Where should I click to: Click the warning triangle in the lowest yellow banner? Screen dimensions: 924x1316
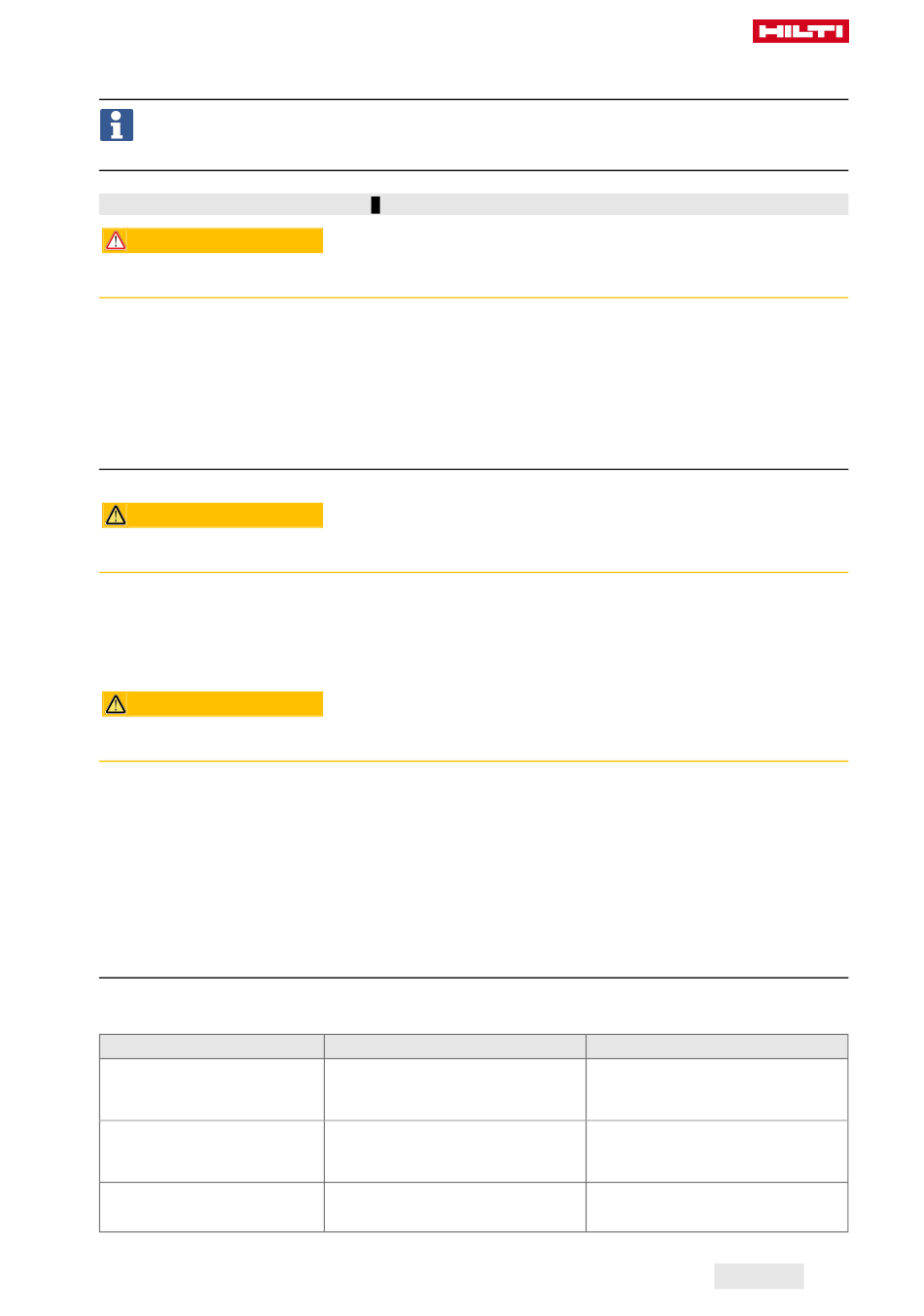point(116,704)
